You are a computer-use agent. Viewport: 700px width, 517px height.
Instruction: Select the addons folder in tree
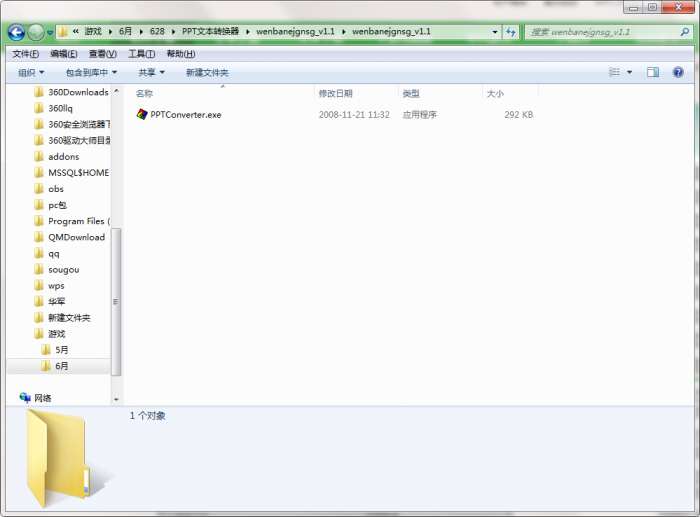point(57,157)
